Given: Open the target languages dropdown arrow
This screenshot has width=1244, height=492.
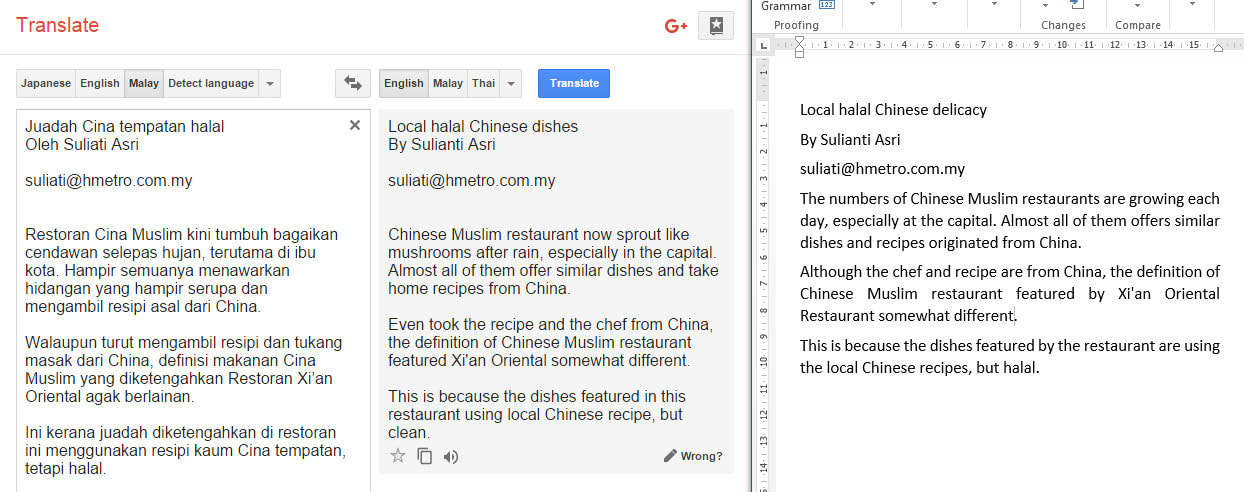Looking at the screenshot, I should coord(510,83).
